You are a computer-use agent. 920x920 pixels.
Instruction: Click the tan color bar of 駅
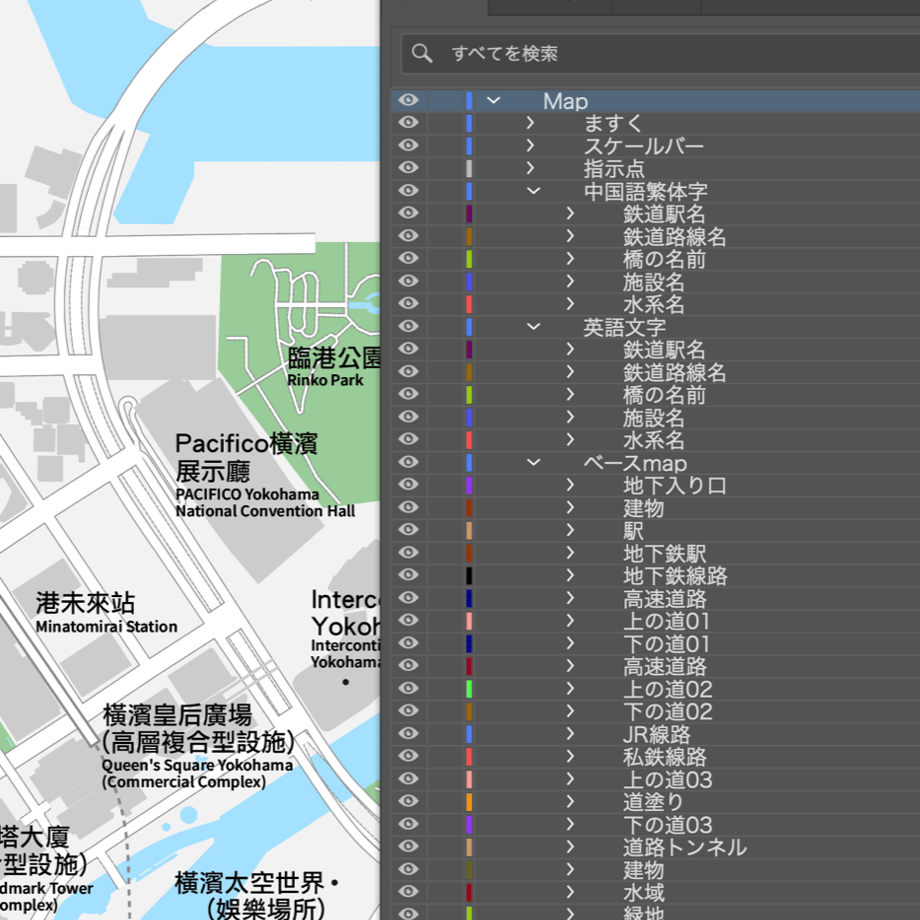pos(469,530)
